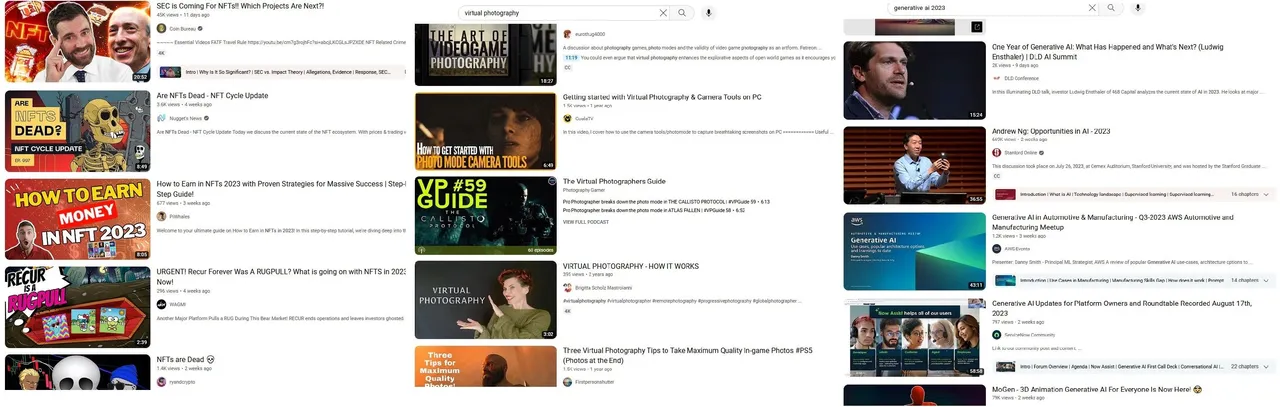Expand 16 chapters of Andrew Ng video
The height and width of the screenshot is (407, 1280).
click(1267, 194)
